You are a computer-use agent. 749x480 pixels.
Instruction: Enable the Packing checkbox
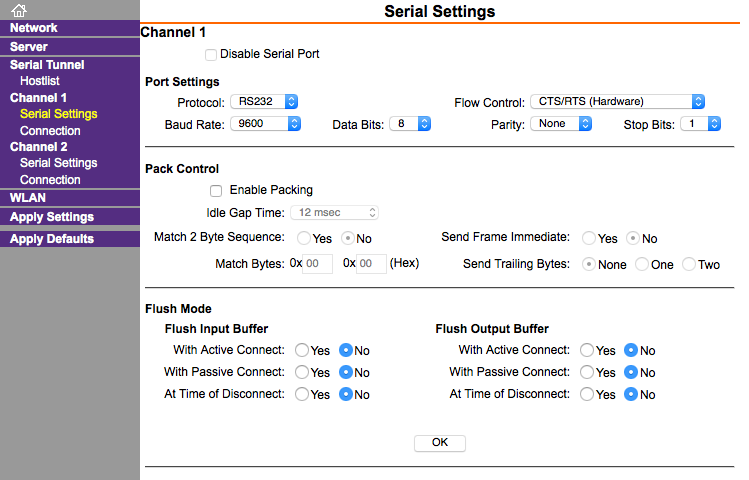[215, 190]
